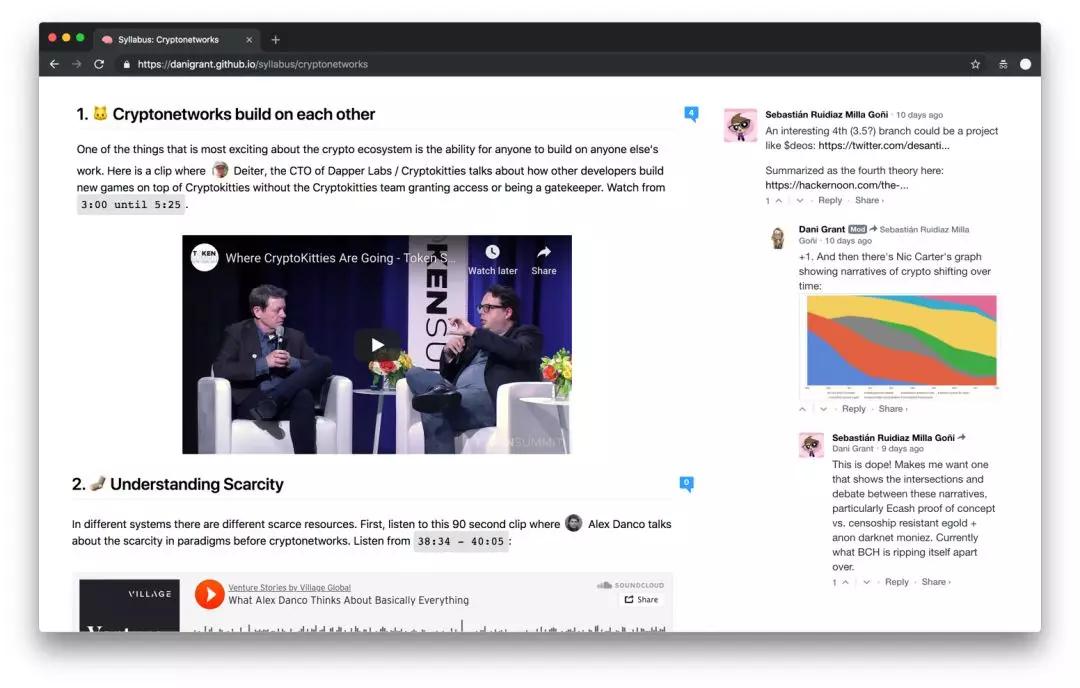Play the SoundCloud track with orange button

pyautogui.click(x=209, y=594)
